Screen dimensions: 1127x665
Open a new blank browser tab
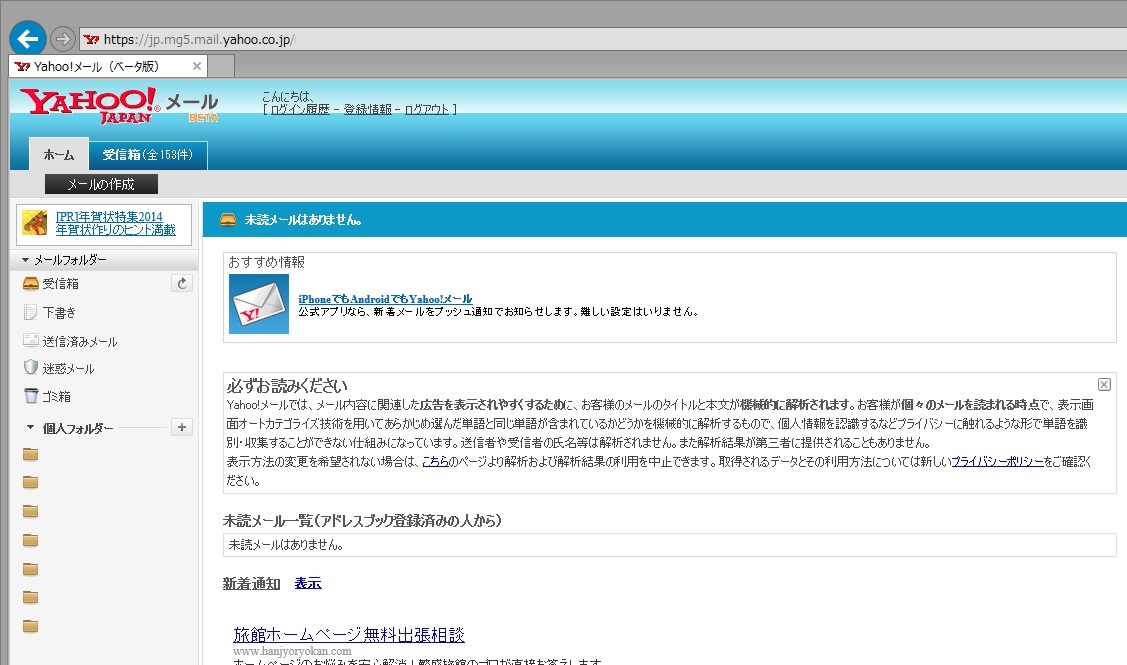tap(221, 66)
